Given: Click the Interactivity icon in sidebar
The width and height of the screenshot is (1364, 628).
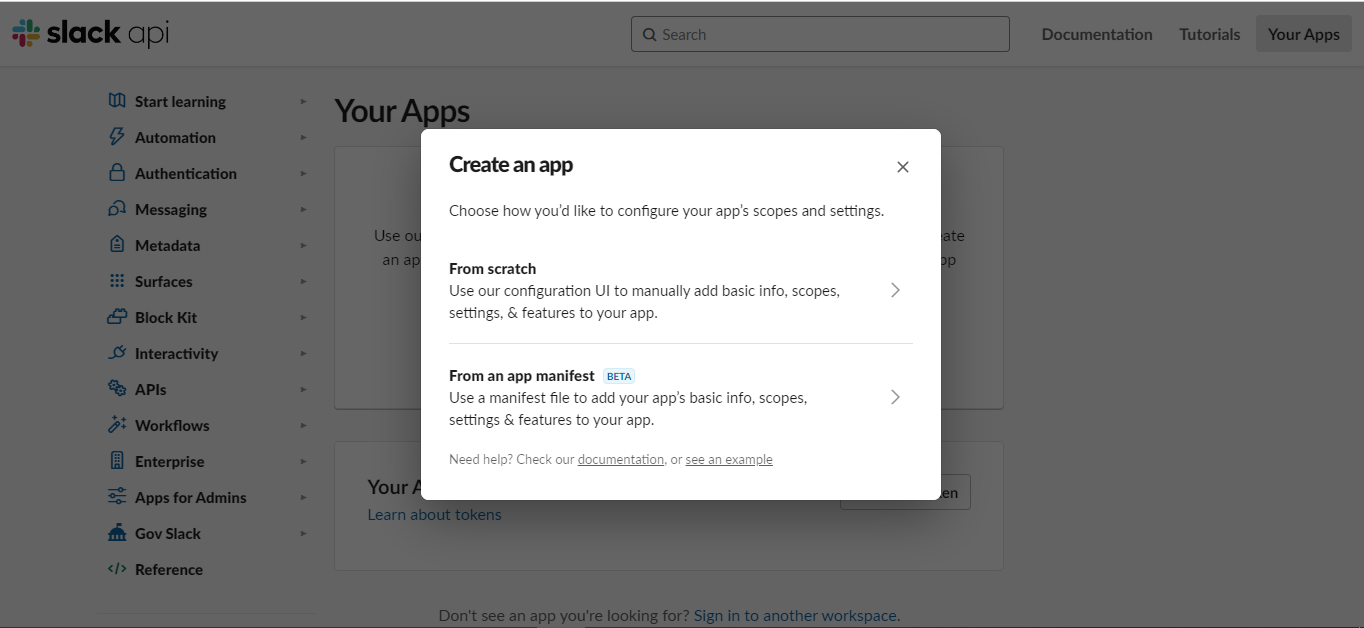Looking at the screenshot, I should [117, 353].
